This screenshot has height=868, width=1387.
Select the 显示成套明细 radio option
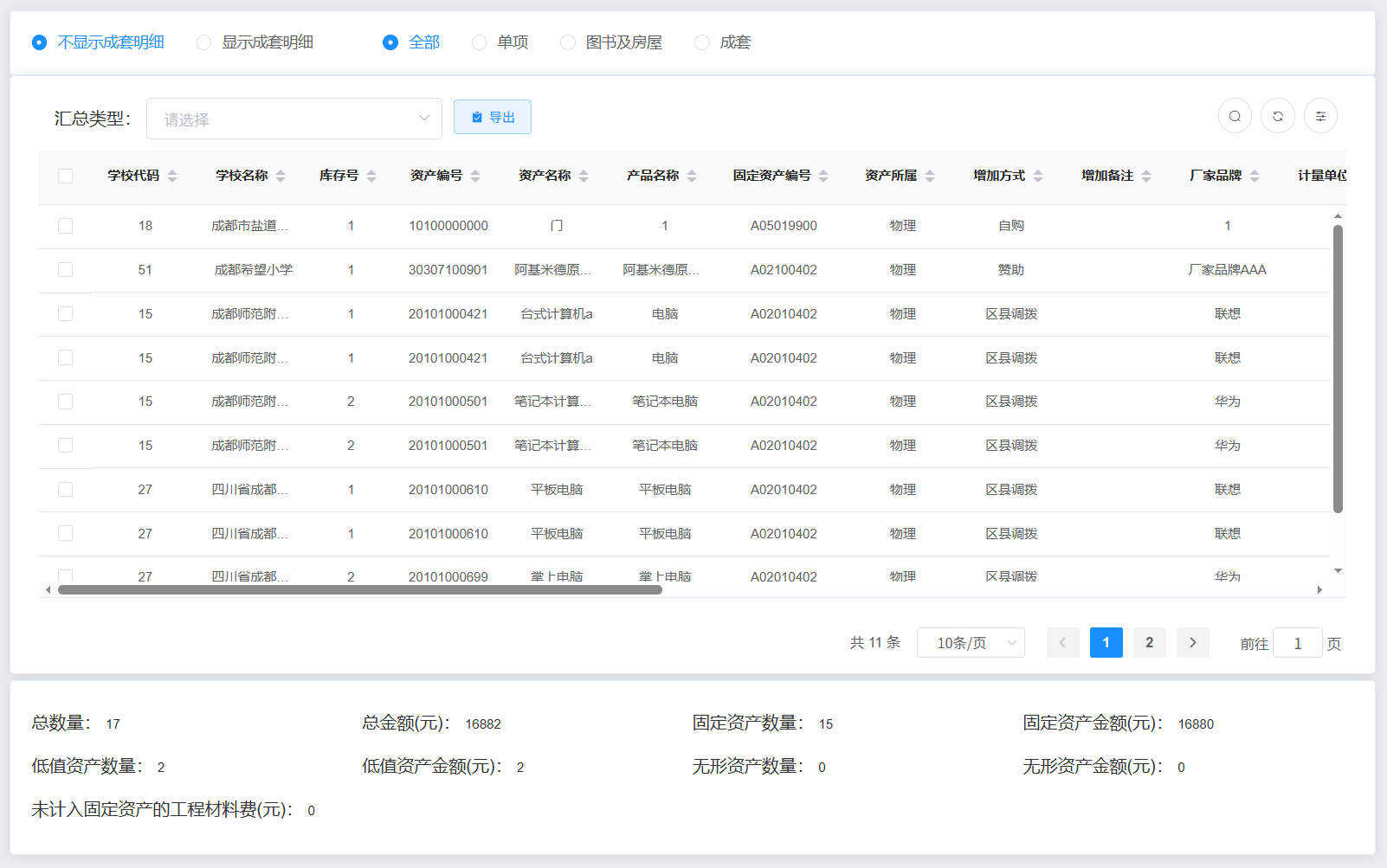(x=204, y=42)
